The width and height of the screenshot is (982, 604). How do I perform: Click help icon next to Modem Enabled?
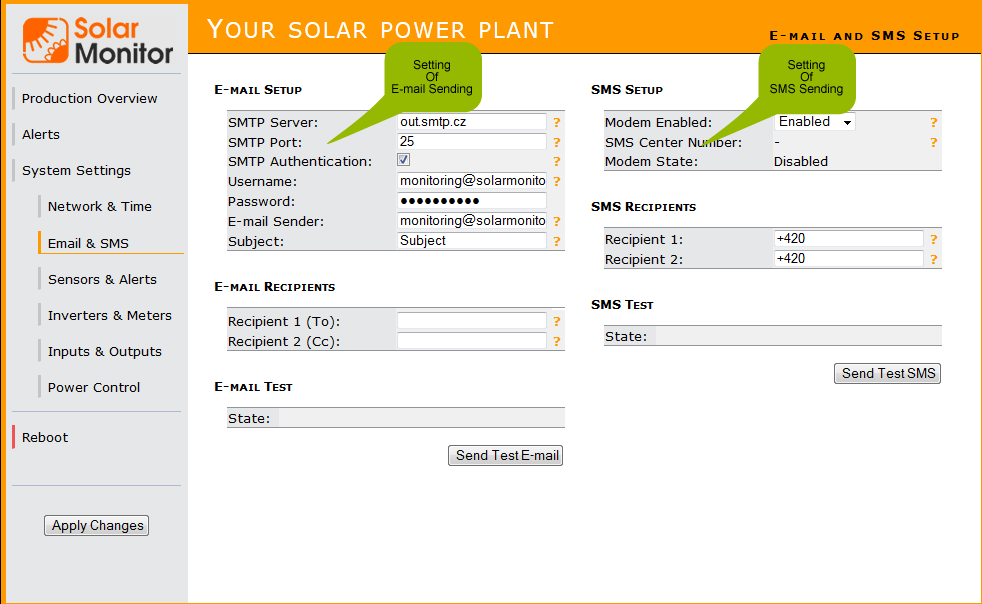[934, 122]
